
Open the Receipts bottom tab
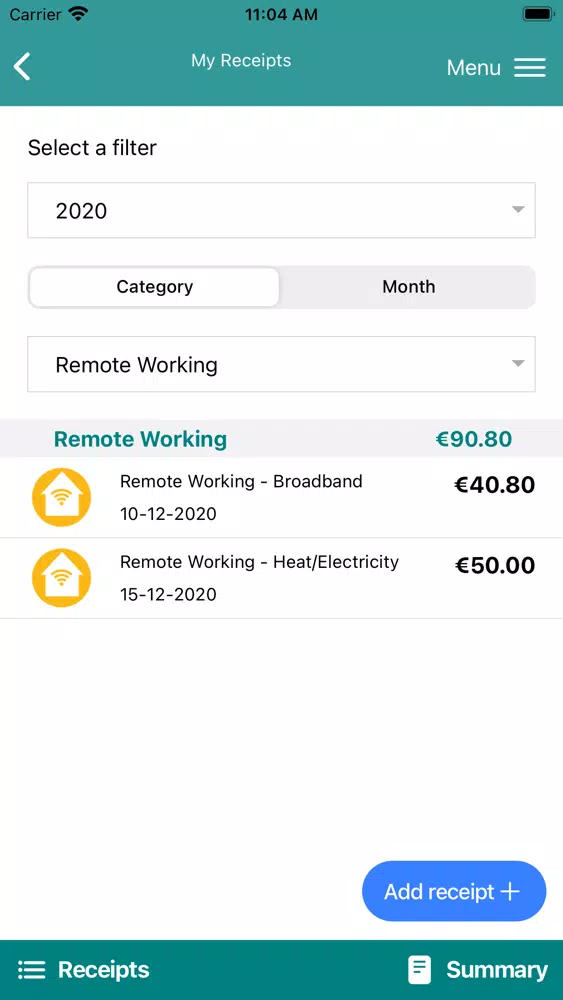(84, 970)
